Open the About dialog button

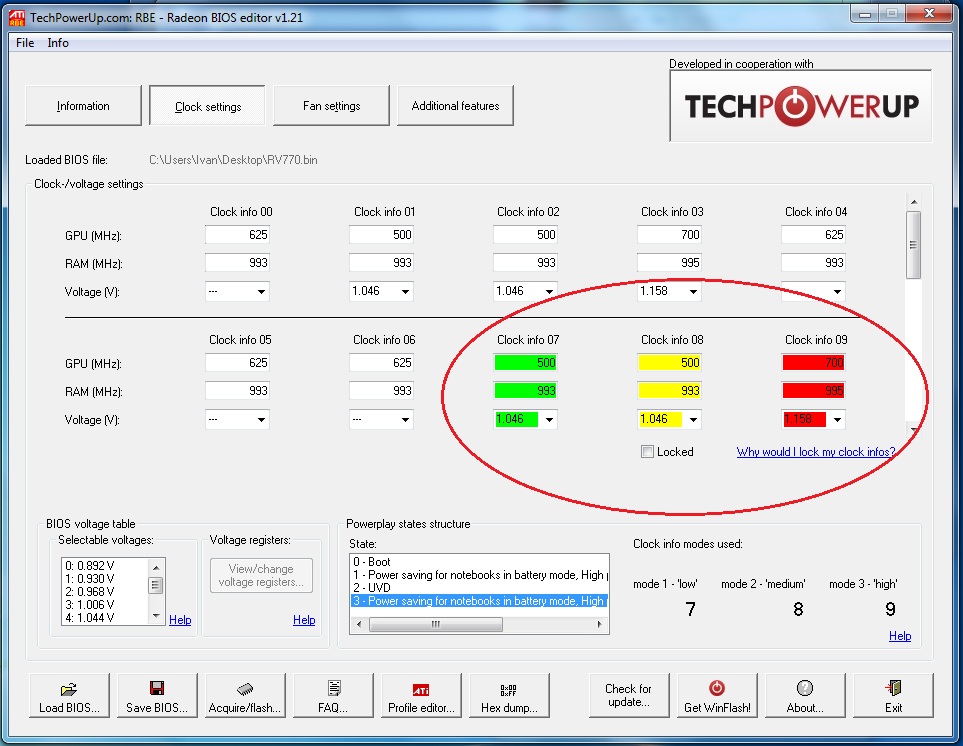click(x=805, y=696)
